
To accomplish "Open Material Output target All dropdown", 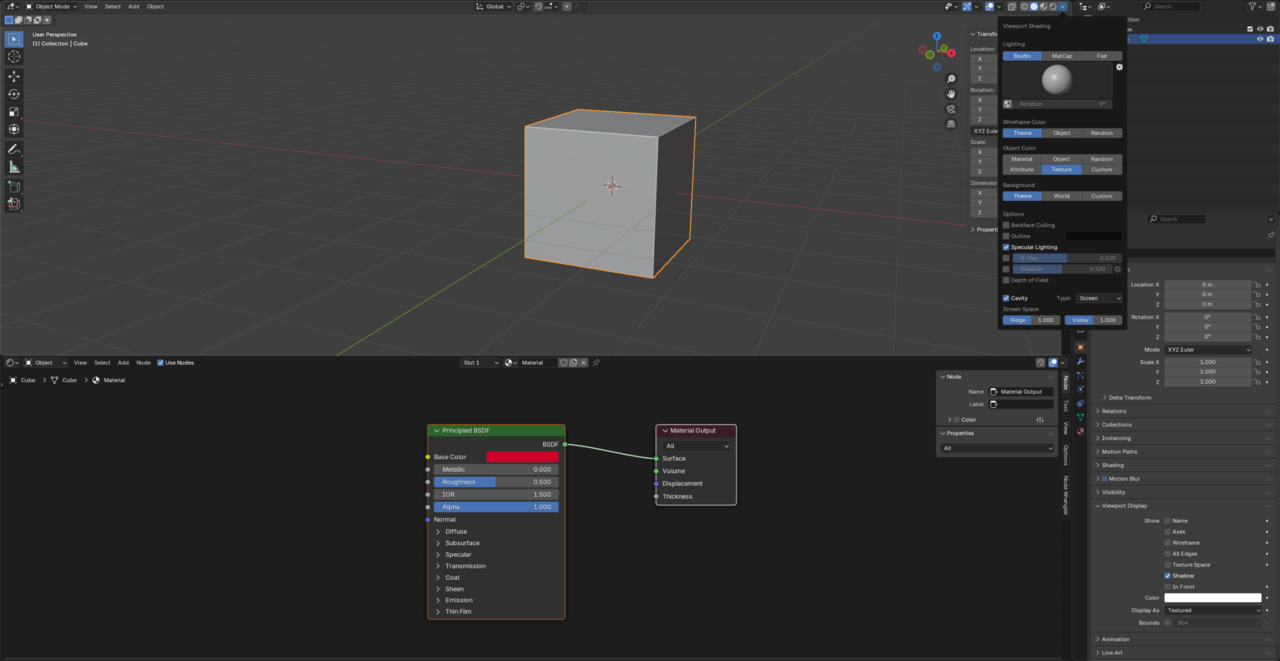I will (696, 446).
